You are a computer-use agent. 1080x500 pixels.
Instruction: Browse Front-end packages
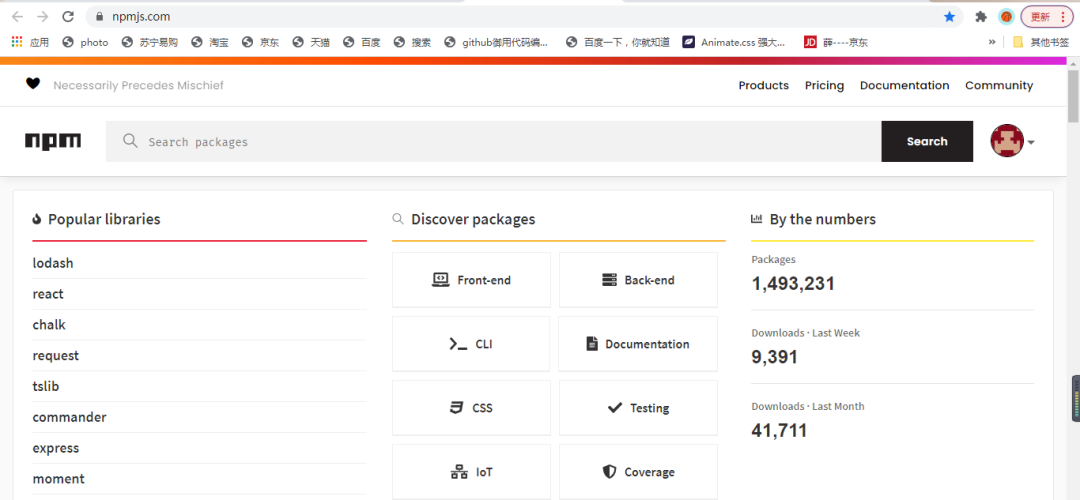tap(471, 280)
